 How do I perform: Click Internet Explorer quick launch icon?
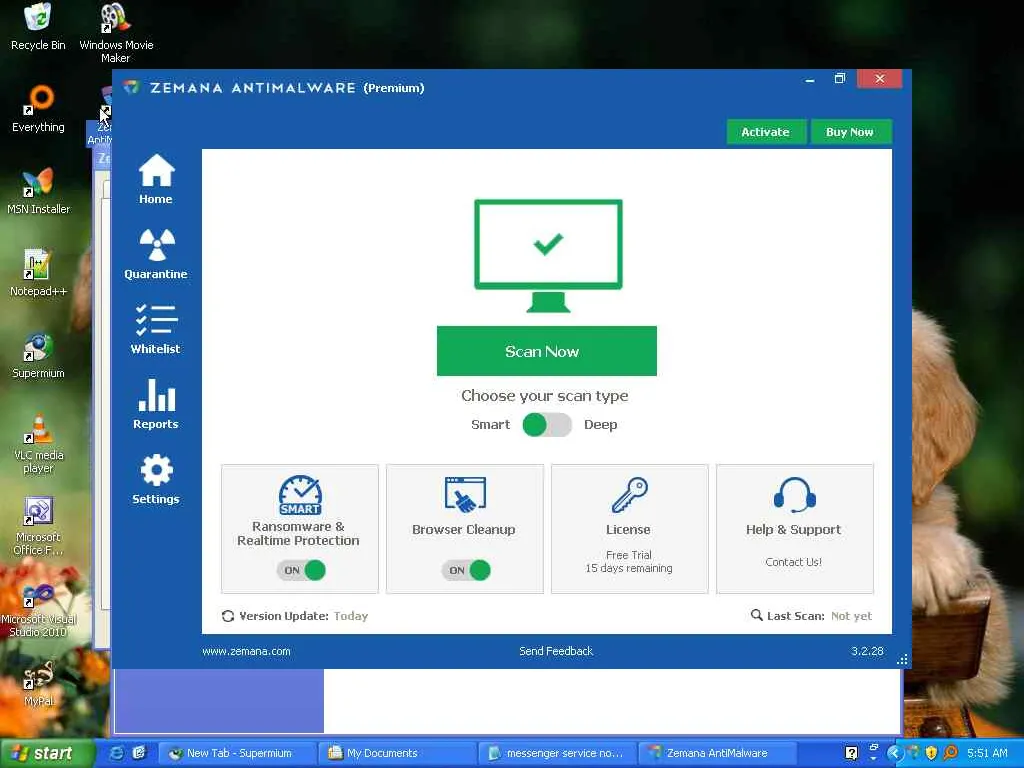116,753
